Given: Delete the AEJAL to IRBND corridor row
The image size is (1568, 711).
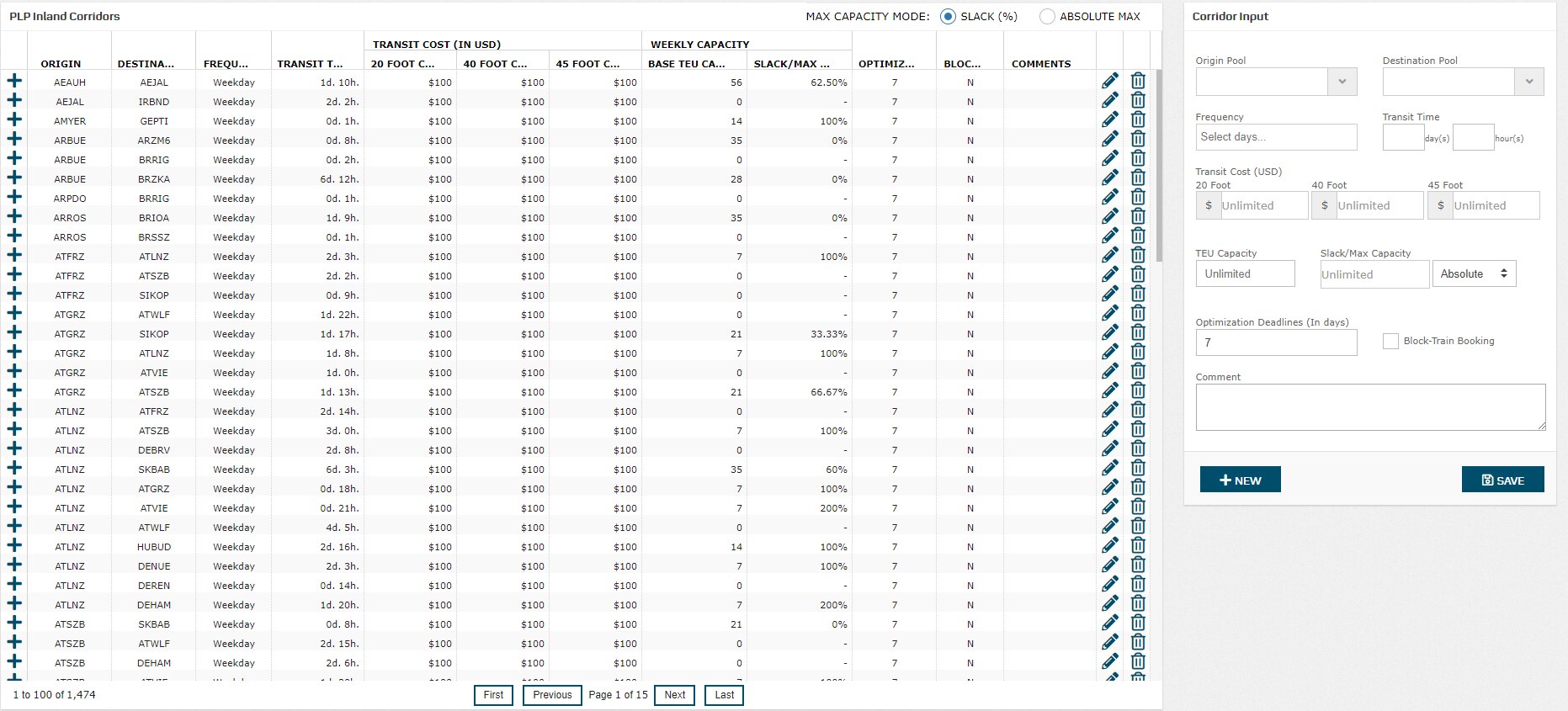Looking at the screenshot, I should coord(1138,101).
